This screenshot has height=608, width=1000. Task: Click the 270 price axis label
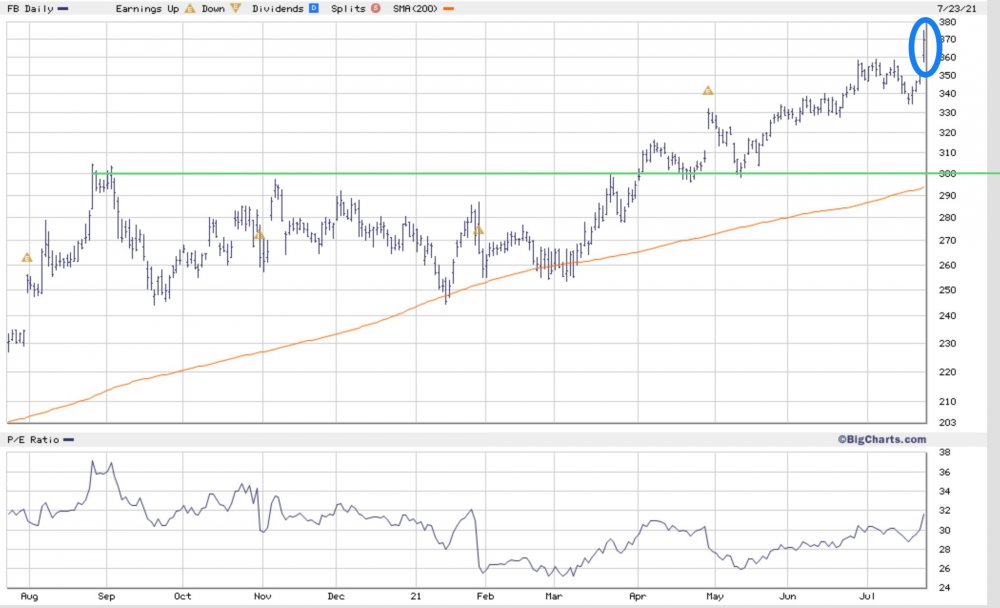click(x=948, y=241)
